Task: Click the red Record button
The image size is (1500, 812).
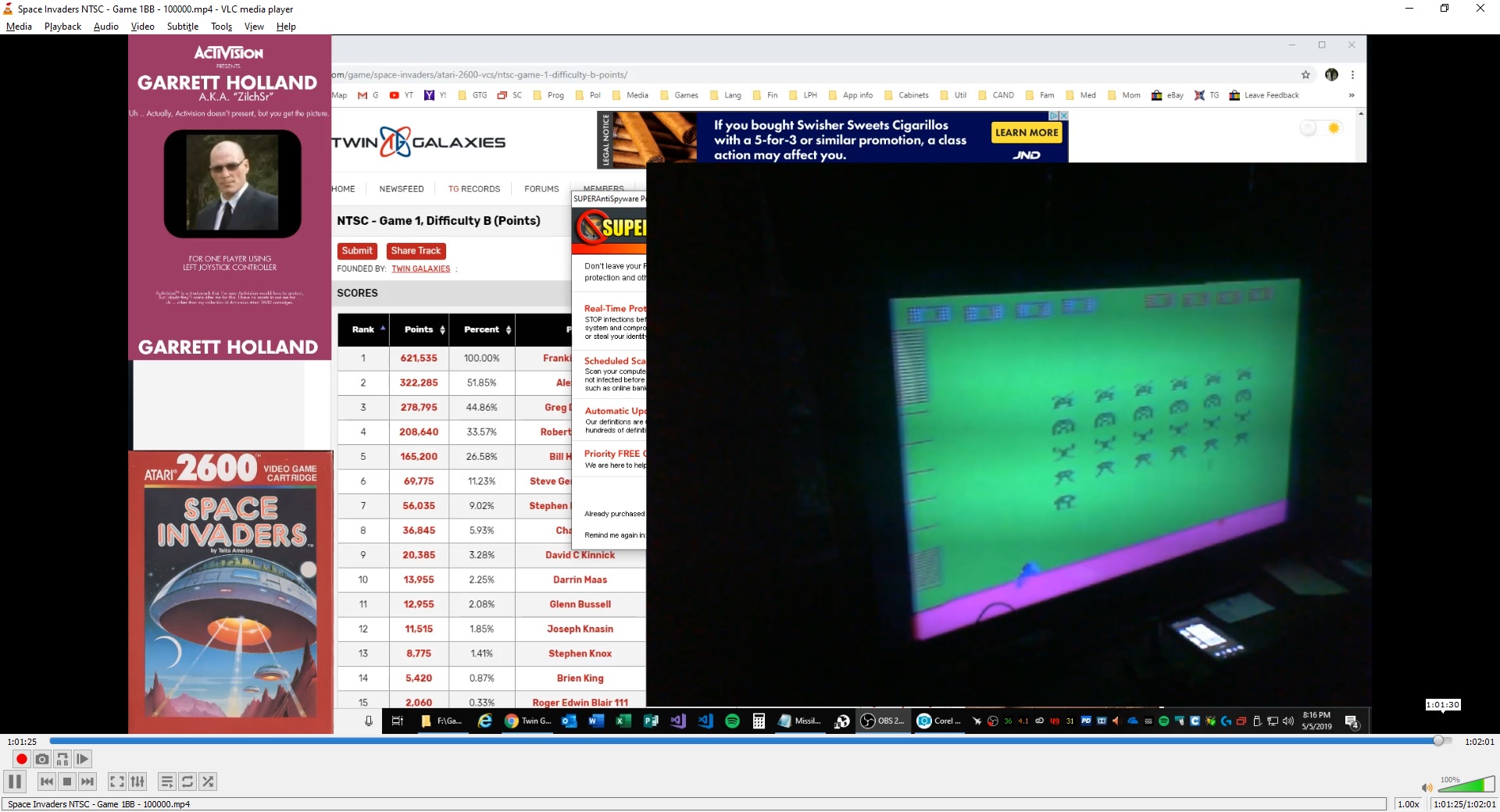Action: pyautogui.click(x=22, y=759)
